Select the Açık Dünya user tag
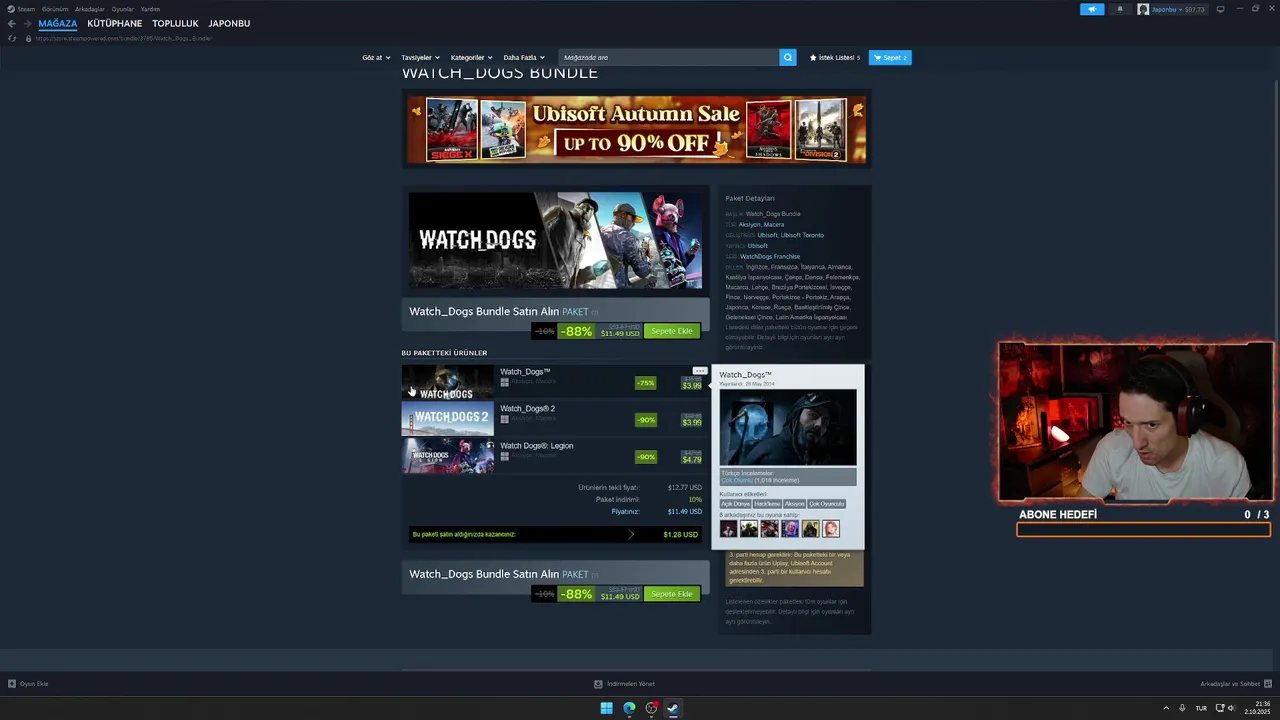This screenshot has height=720, width=1280. tap(736, 504)
